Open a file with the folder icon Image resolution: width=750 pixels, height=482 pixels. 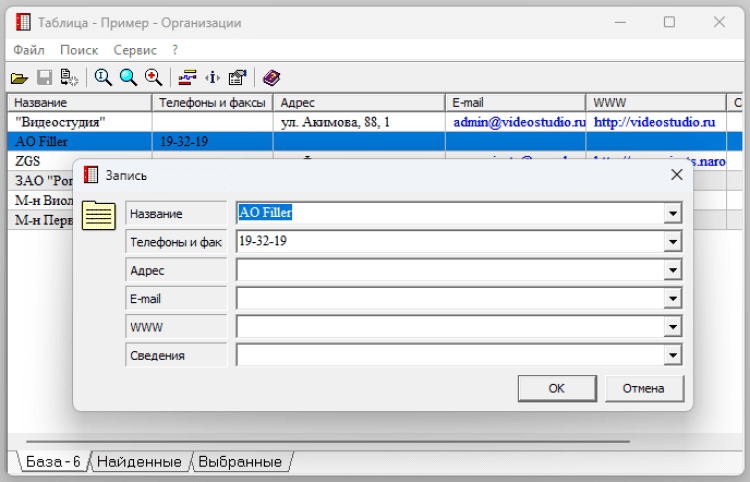[x=20, y=77]
